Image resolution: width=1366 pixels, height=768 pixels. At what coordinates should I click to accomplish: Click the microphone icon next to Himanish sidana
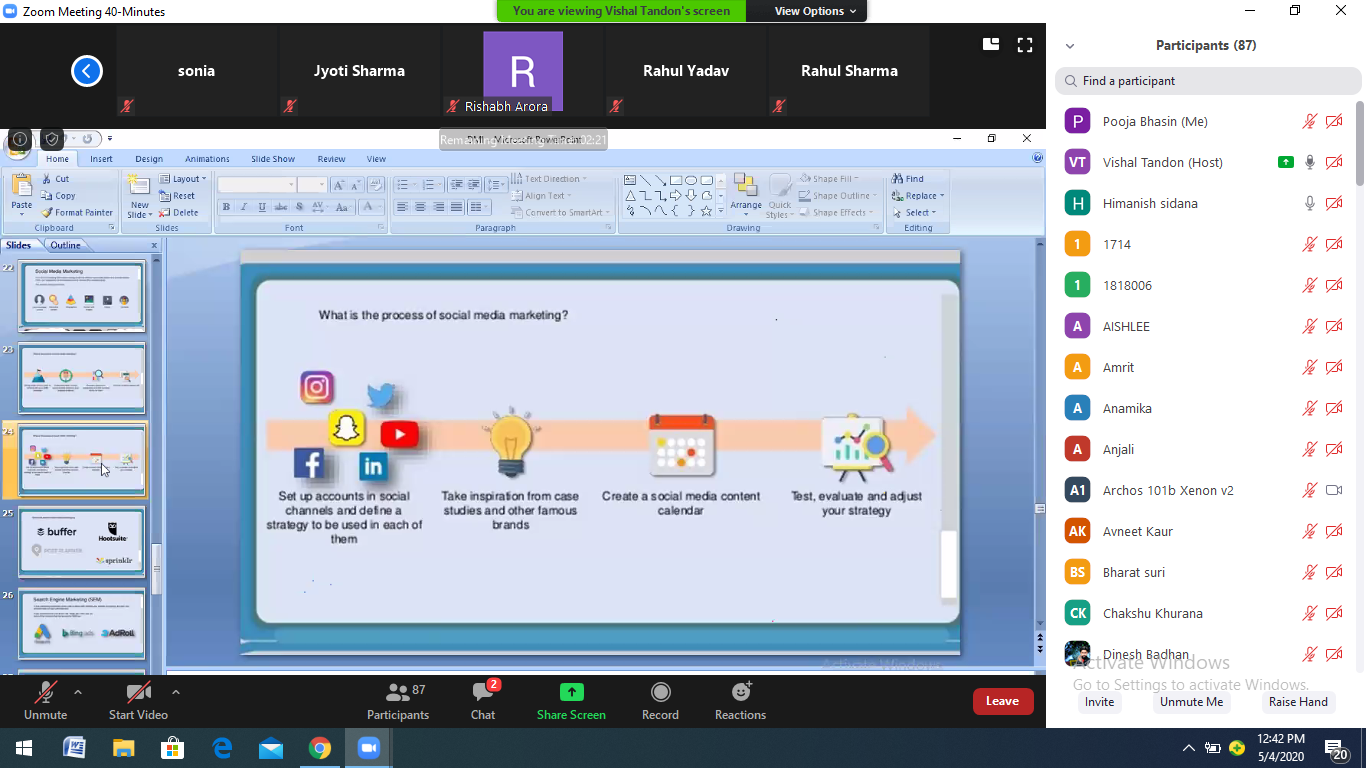click(x=1309, y=203)
